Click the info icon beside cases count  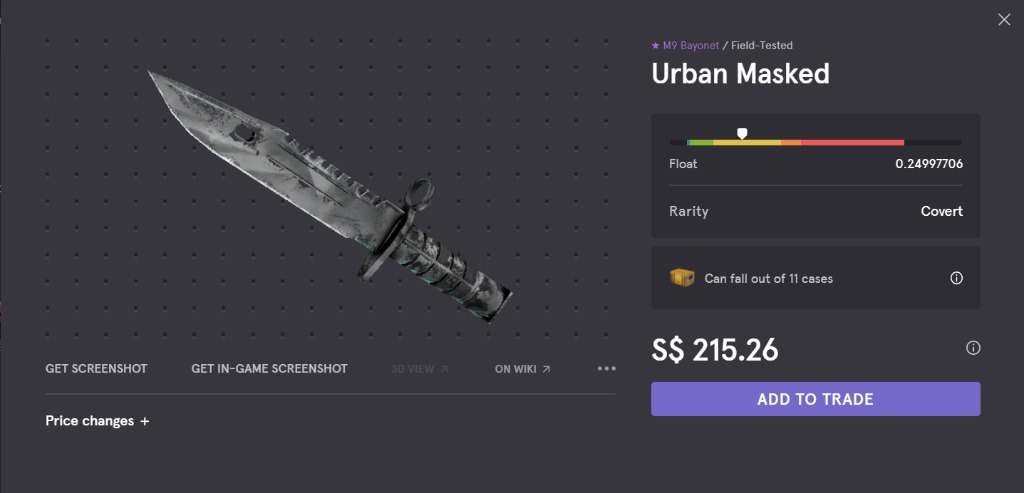pos(956,278)
